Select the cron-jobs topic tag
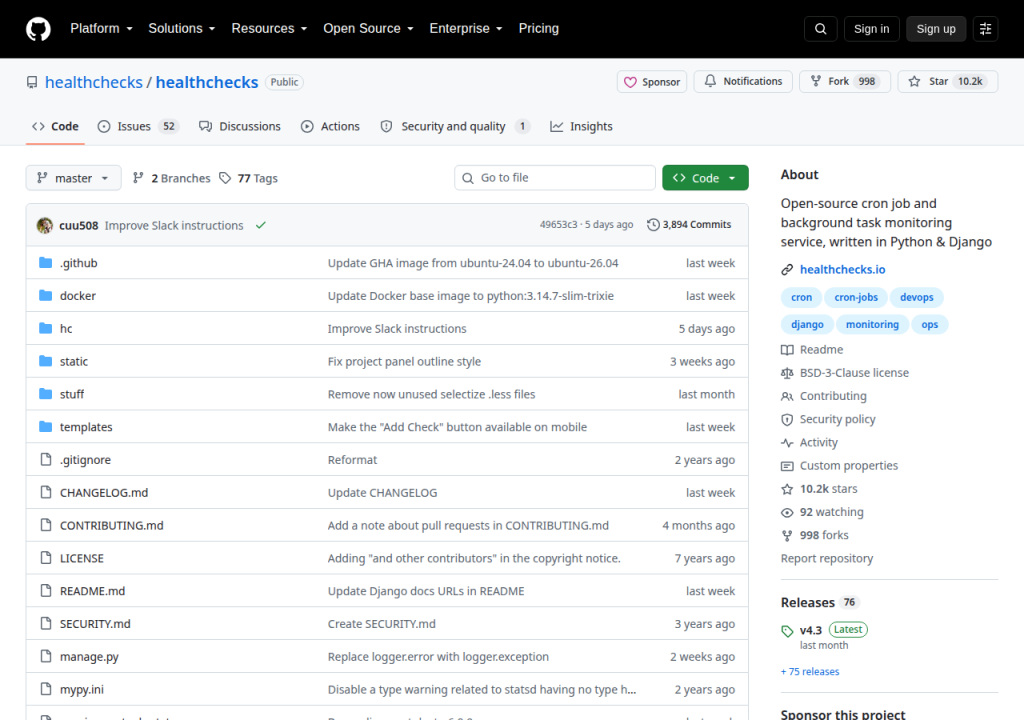Viewport: 1024px width, 720px height. coord(856,297)
